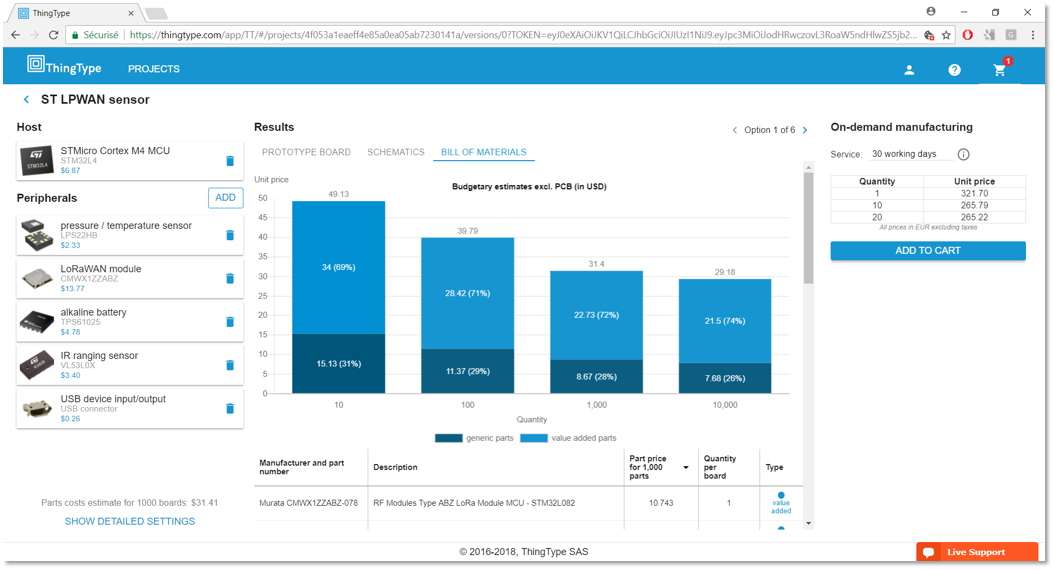Delete the STMicro Cortex M4 MCU host

pos(229,161)
